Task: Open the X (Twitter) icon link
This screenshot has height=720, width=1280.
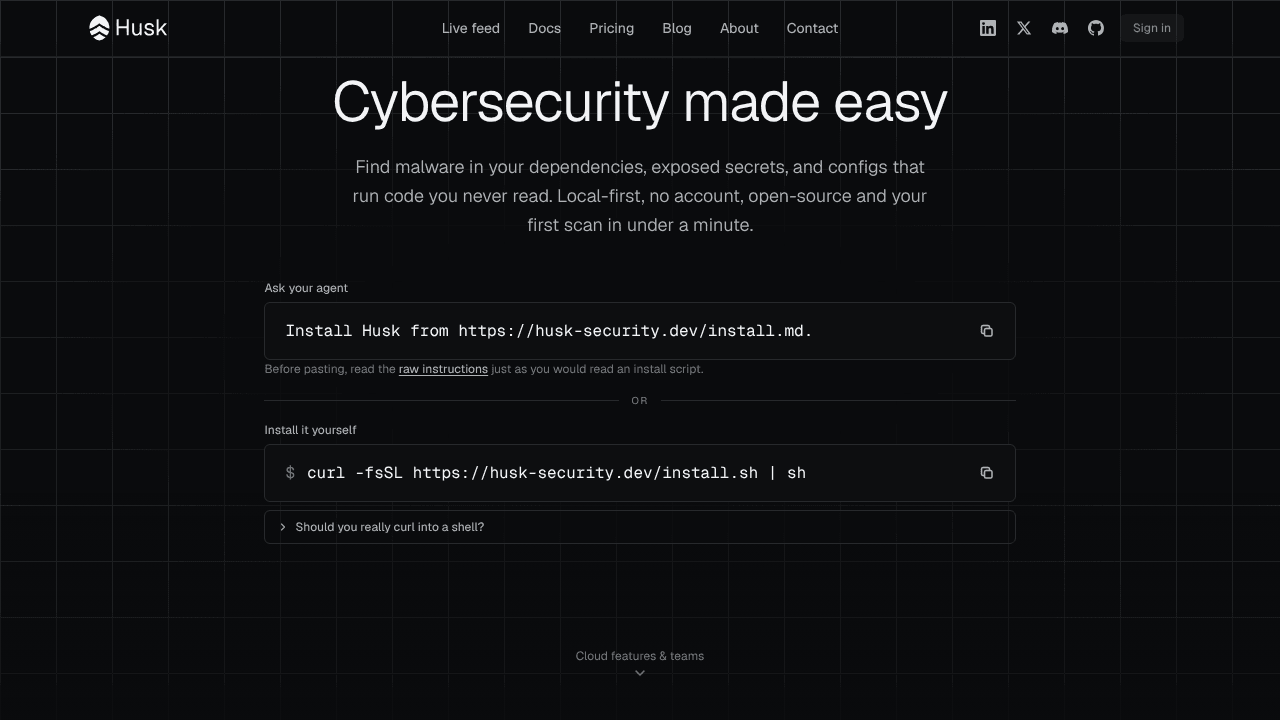Action: coord(1024,28)
